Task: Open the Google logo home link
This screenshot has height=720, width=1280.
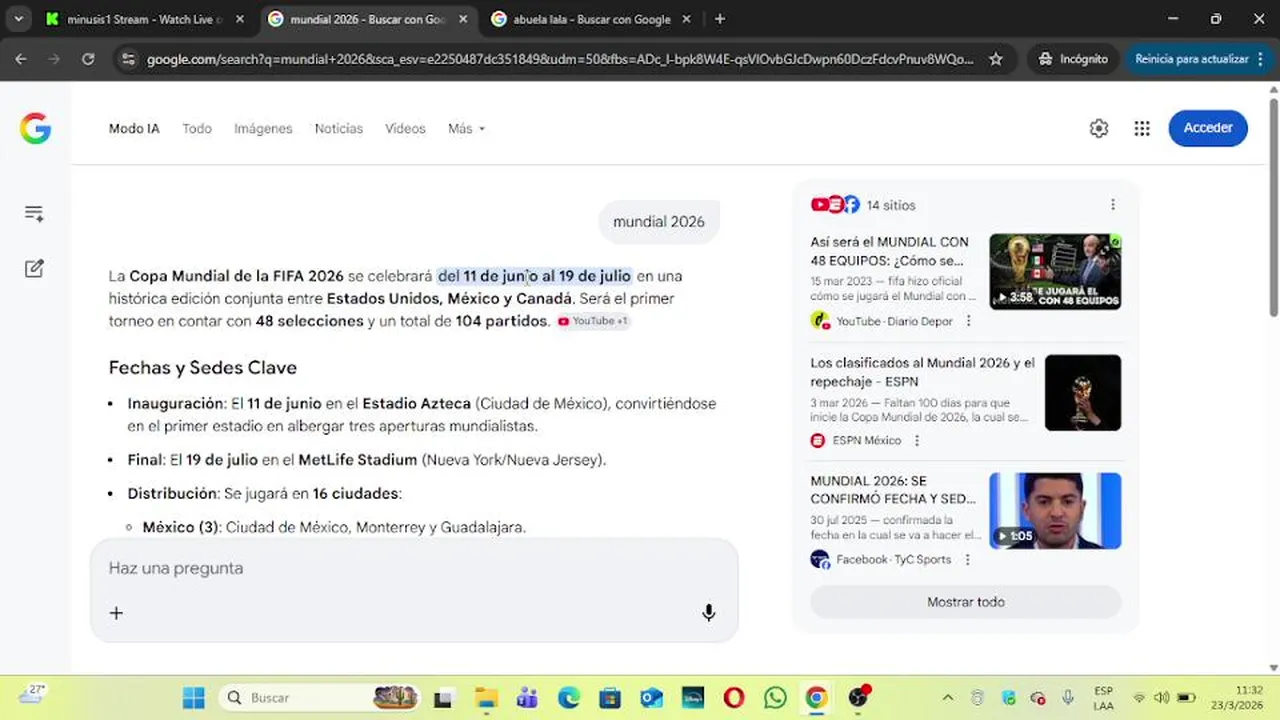Action: 35,128
